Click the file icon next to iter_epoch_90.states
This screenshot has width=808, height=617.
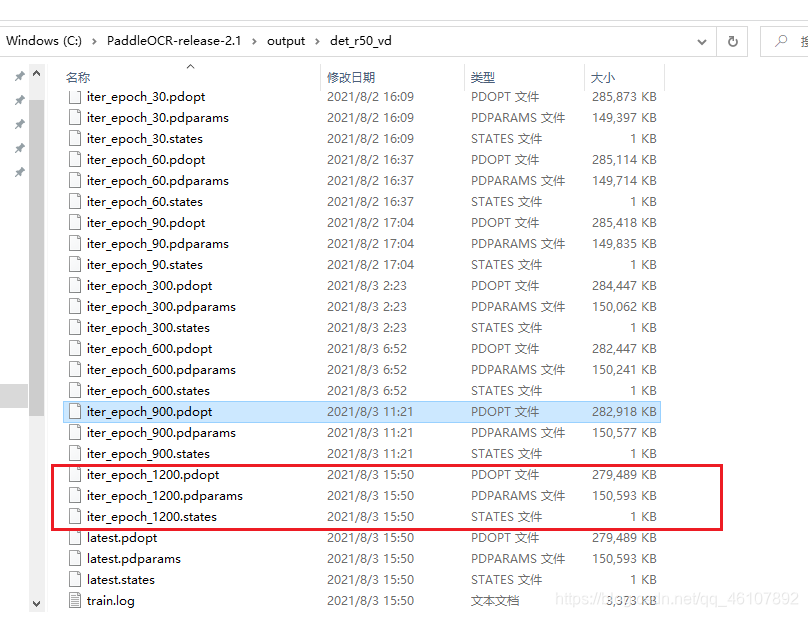coord(74,264)
